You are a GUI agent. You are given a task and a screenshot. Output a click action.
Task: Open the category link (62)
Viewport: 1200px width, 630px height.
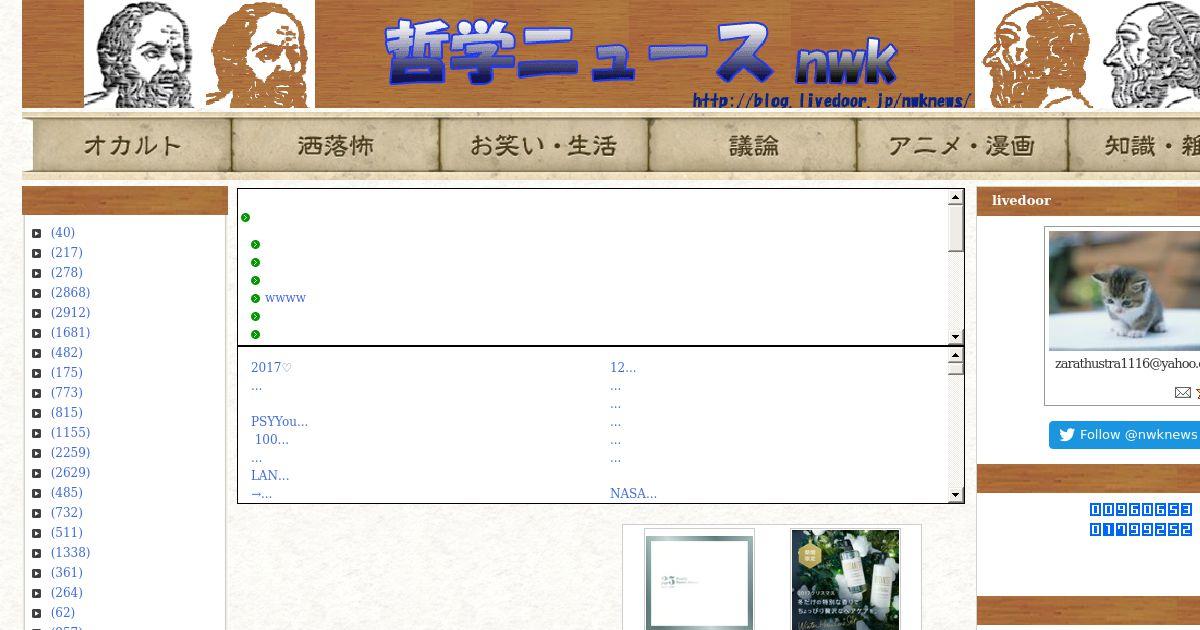coord(63,613)
